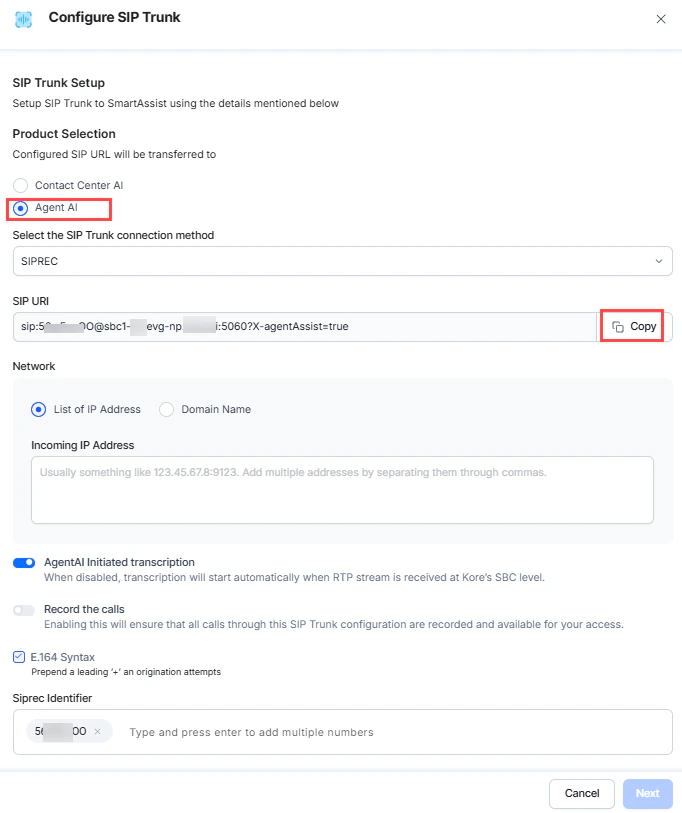
Task: Close the Configure SIP Trunk dialog
Action: [x=661, y=18]
